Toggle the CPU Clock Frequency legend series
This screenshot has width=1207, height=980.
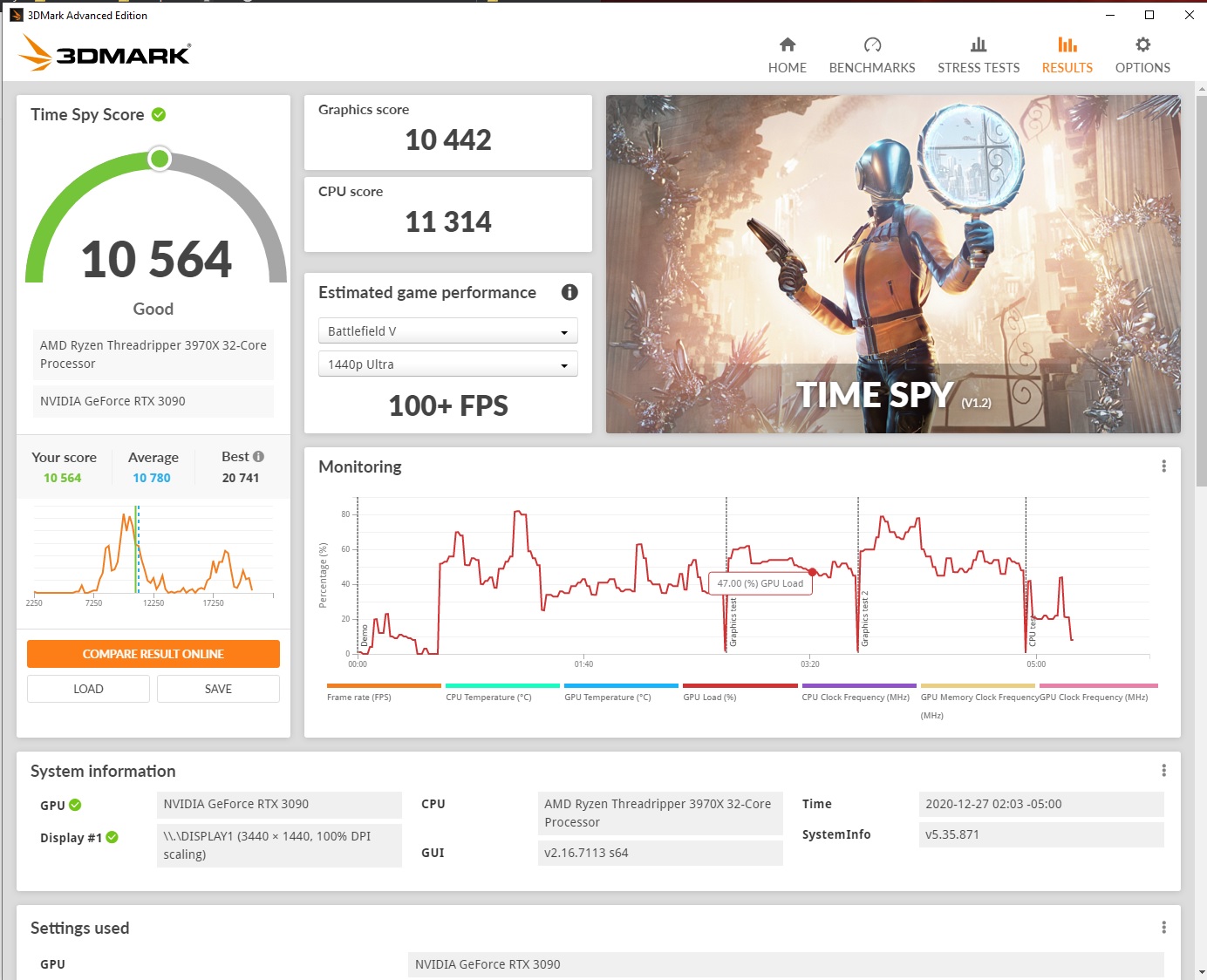(858, 692)
